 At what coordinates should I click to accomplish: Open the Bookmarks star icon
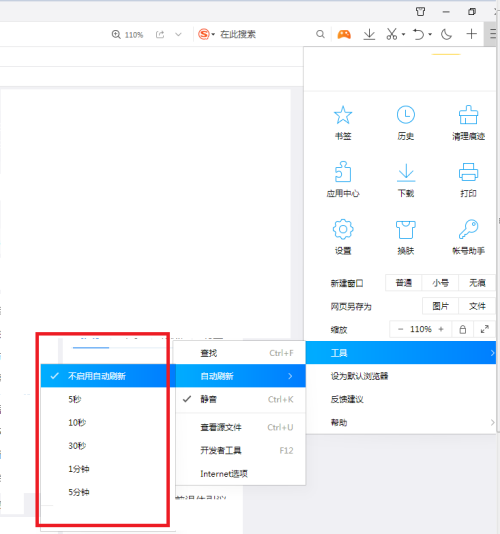(343, 115)
